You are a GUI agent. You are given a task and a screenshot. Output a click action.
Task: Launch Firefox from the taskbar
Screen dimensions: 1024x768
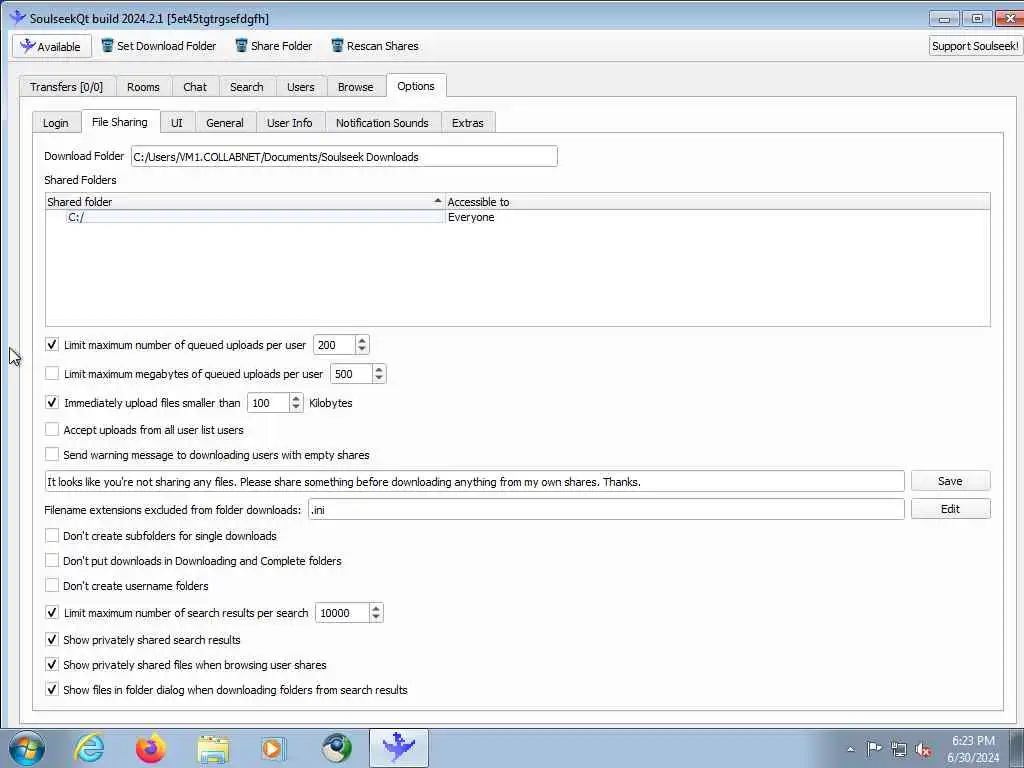coord(150,748)
